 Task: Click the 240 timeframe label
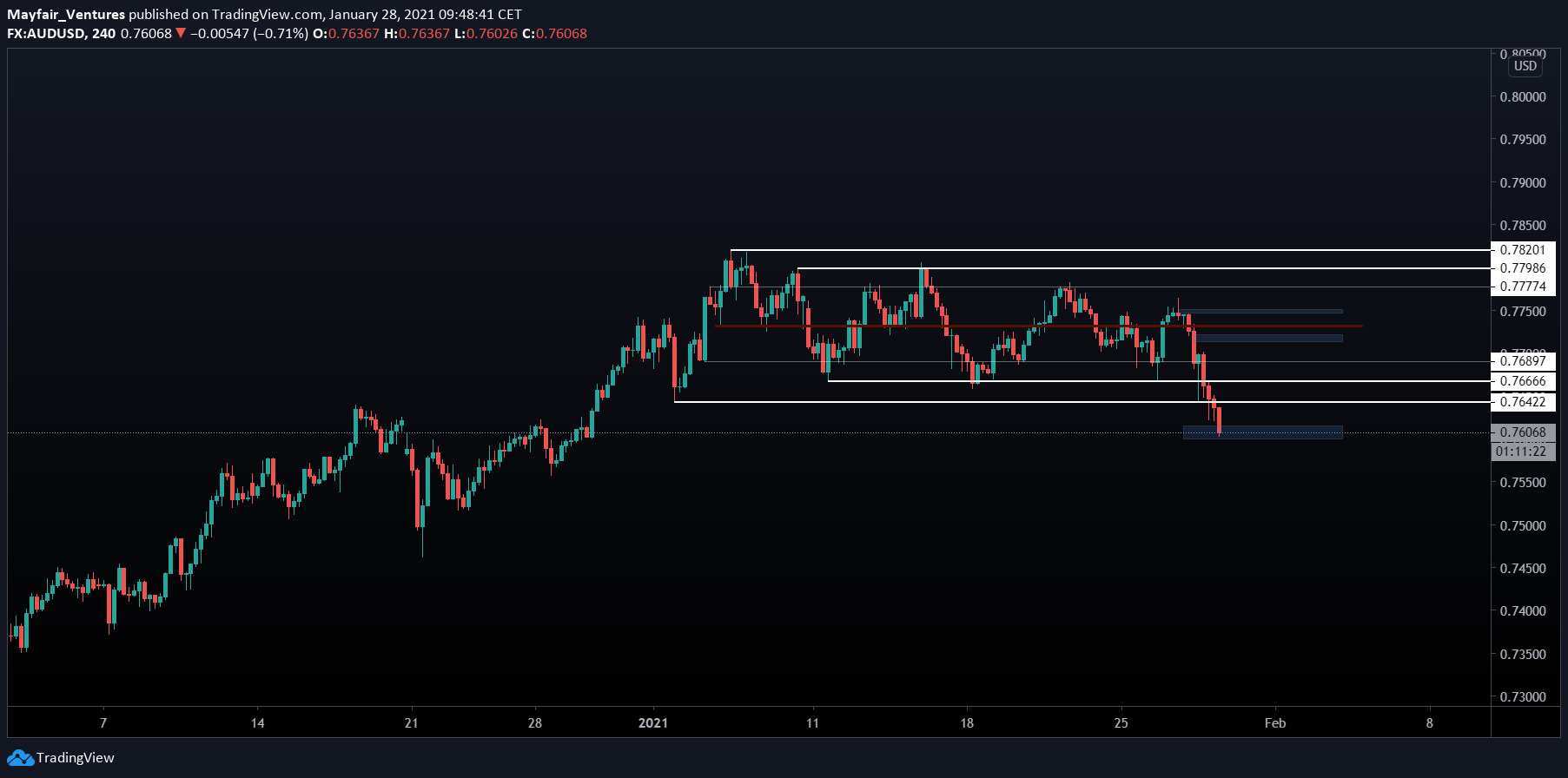point(103,34)
